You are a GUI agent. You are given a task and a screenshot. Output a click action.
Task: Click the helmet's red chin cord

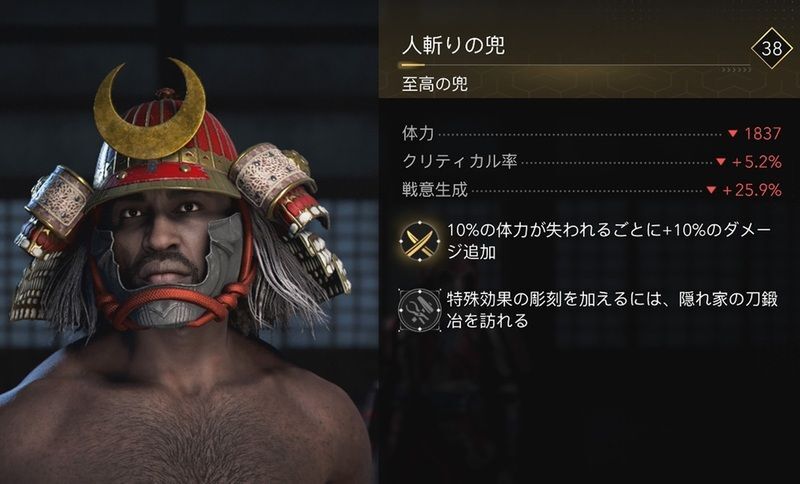[x=171, y=301]
